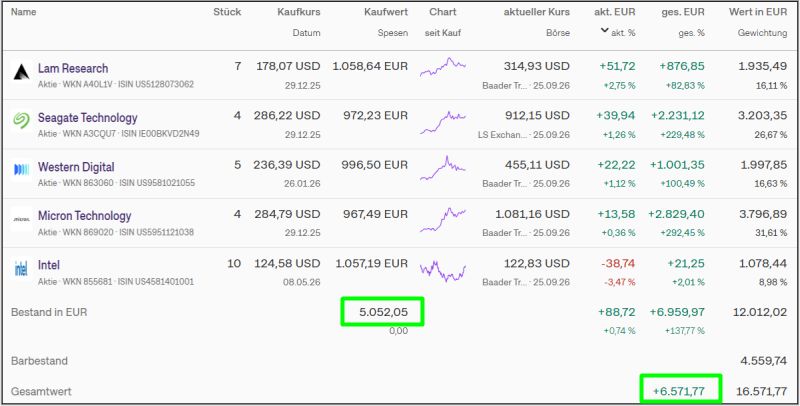This screenshot has height=406, width=800.
Task: Open the Western Digital stock link
Action: tap(76, 167)
